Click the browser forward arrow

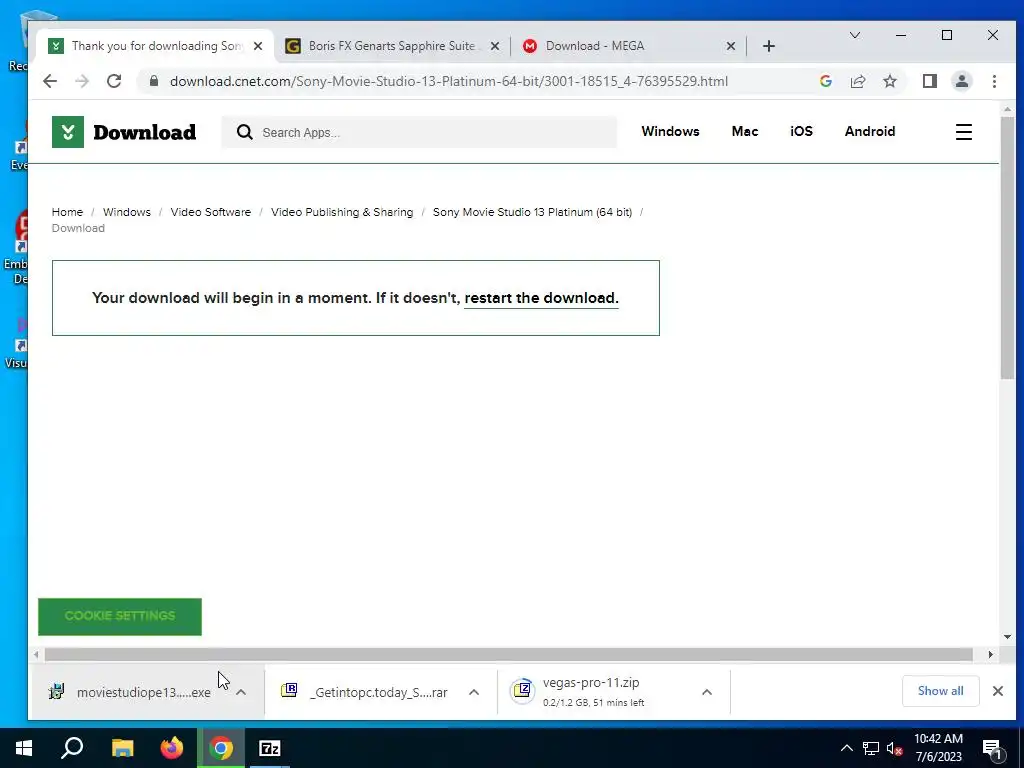pos(82,81)
